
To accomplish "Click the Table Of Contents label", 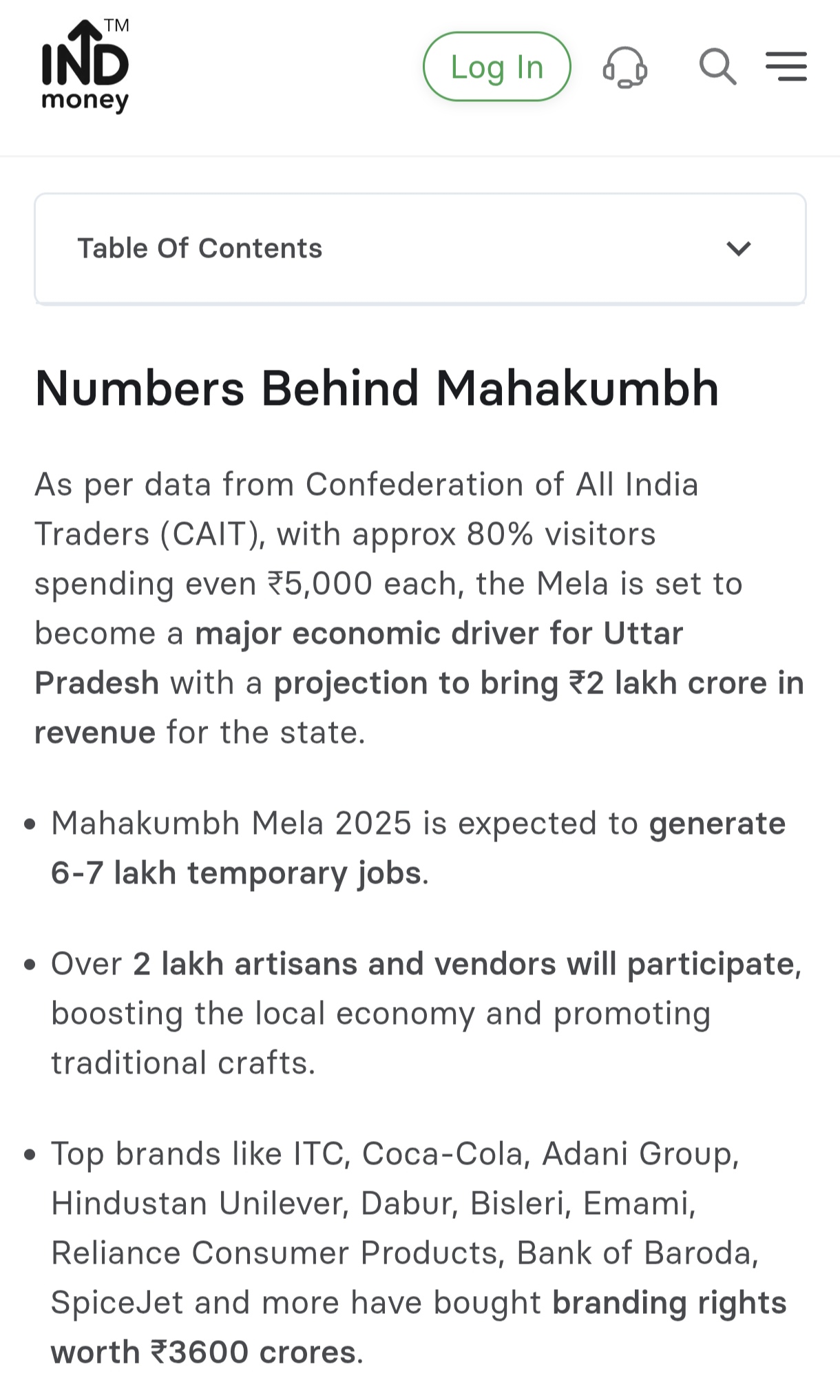I will tap(200, 249).
